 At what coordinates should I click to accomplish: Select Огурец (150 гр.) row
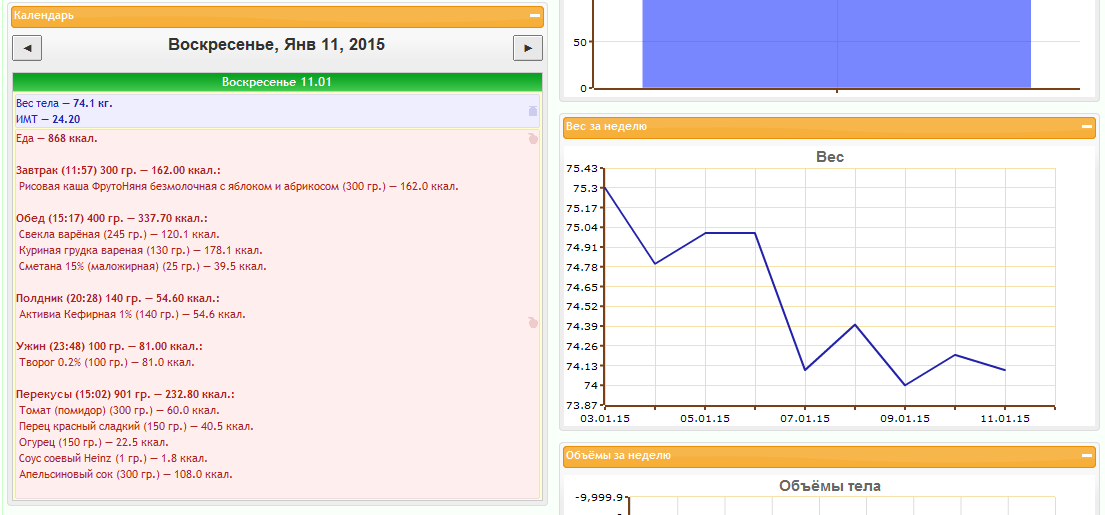click(x=94, y=442)
